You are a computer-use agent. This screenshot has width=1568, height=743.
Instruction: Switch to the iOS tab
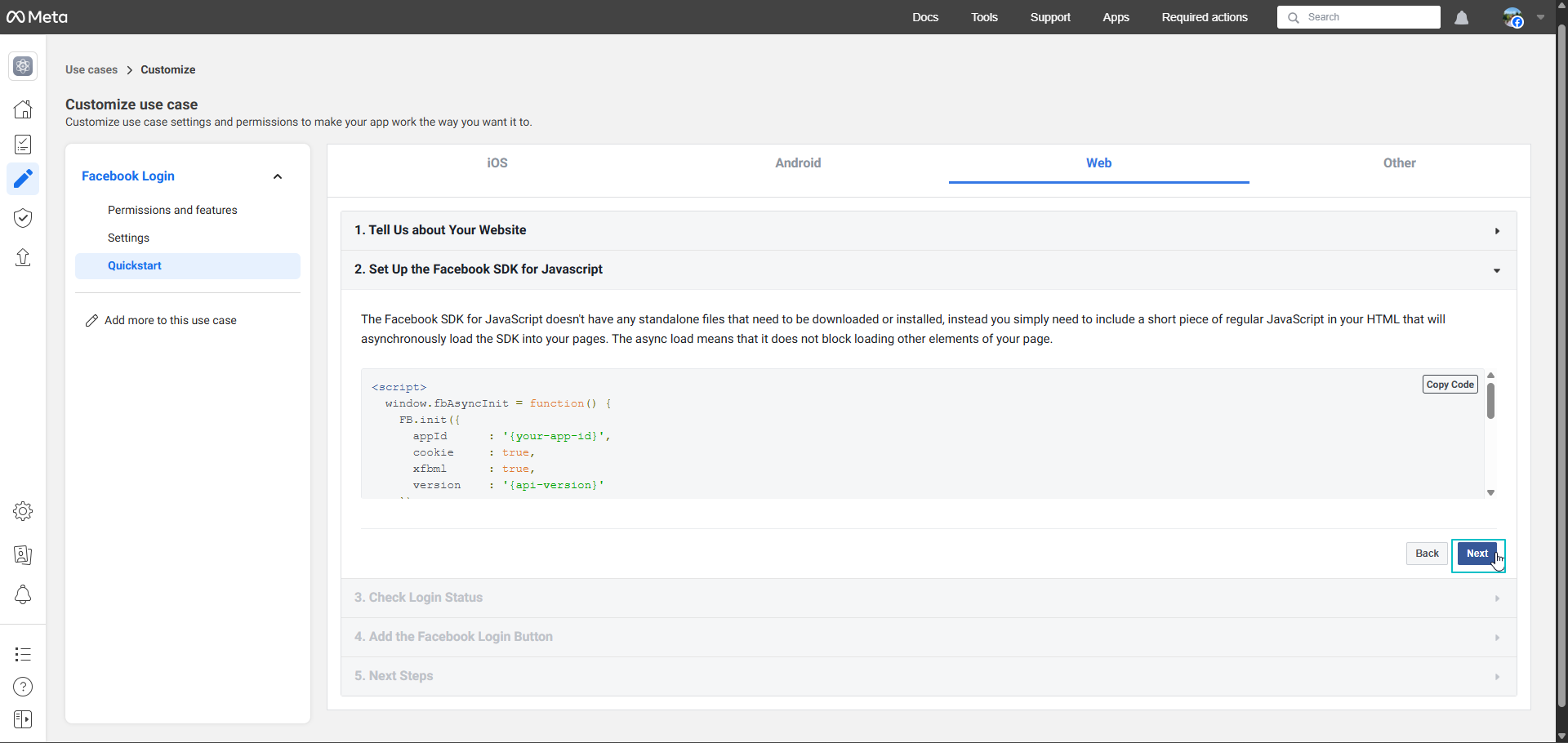click(x=497, y=163)
